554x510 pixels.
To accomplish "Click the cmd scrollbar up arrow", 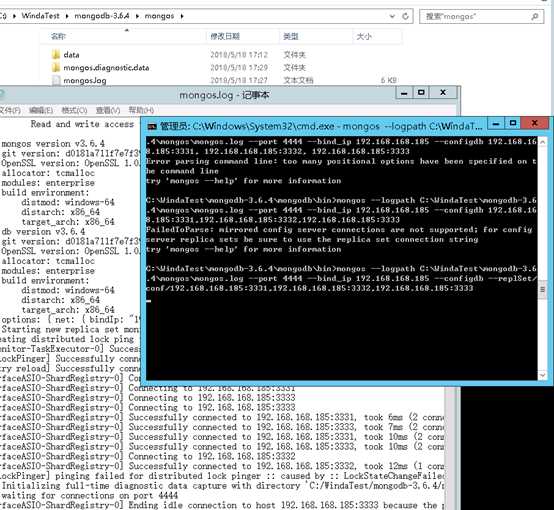I will click(543, 142).
